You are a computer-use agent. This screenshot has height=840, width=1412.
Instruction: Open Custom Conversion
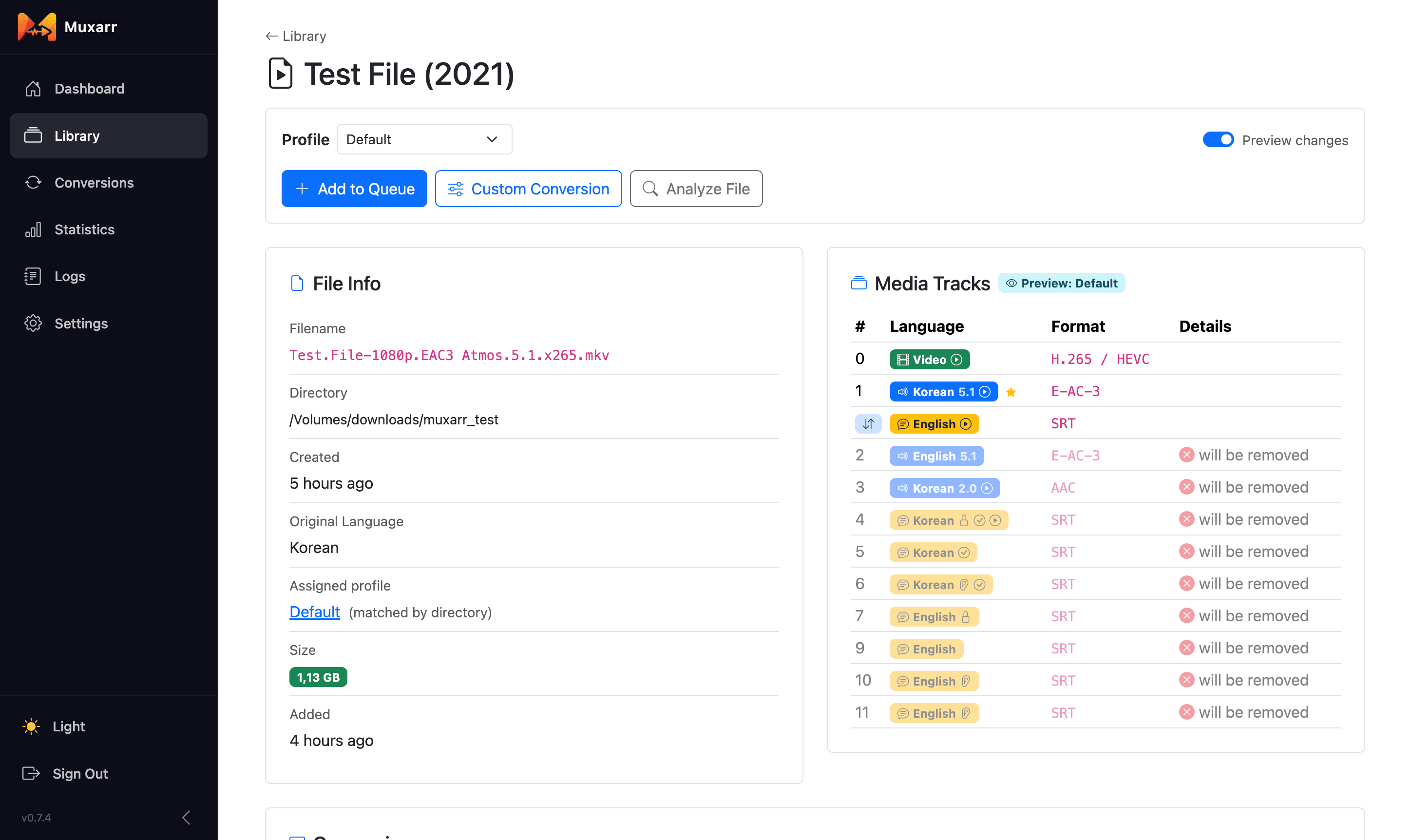(528, 189)
